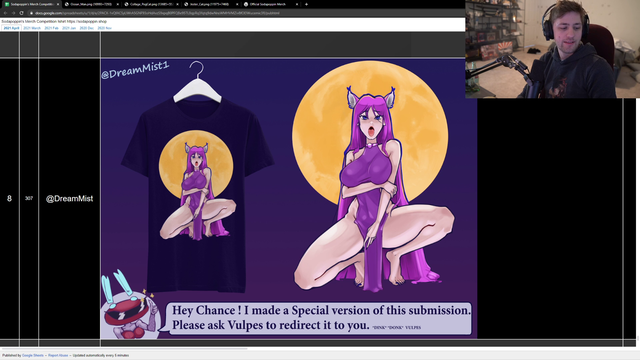Open the 2021 Jan sheet tab

click(x=69, y=28)
